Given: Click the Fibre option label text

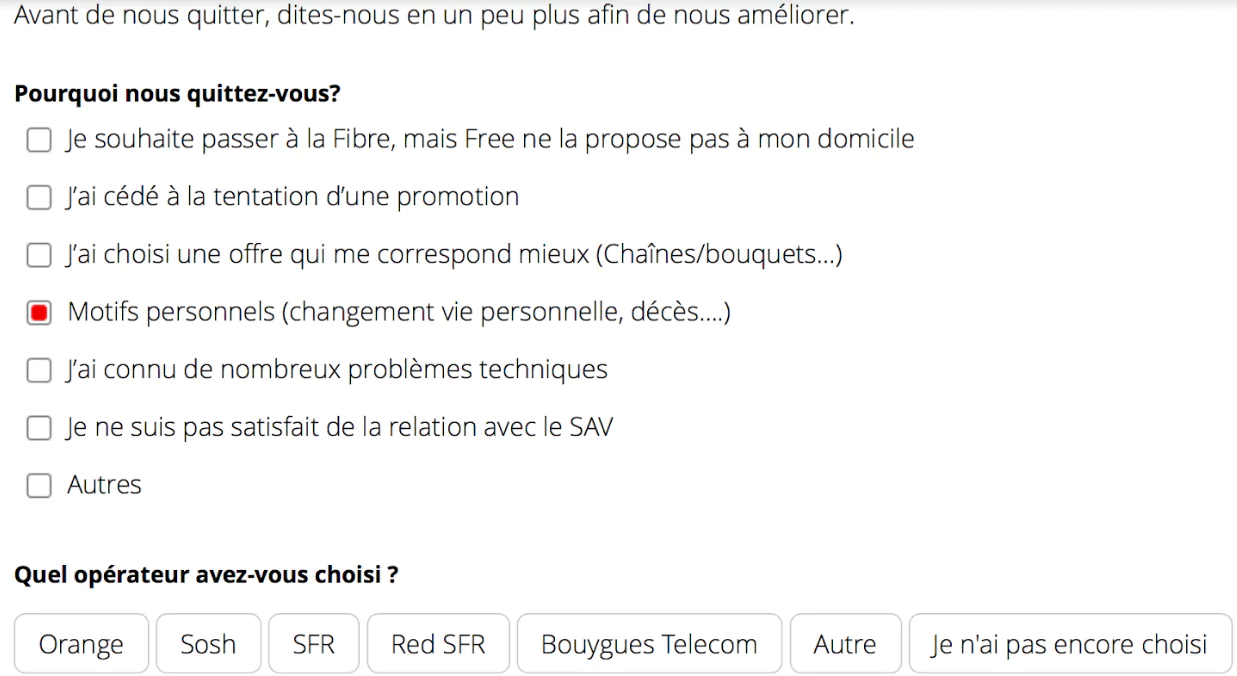Looking at the screenshot, I should tap(490, 140).
